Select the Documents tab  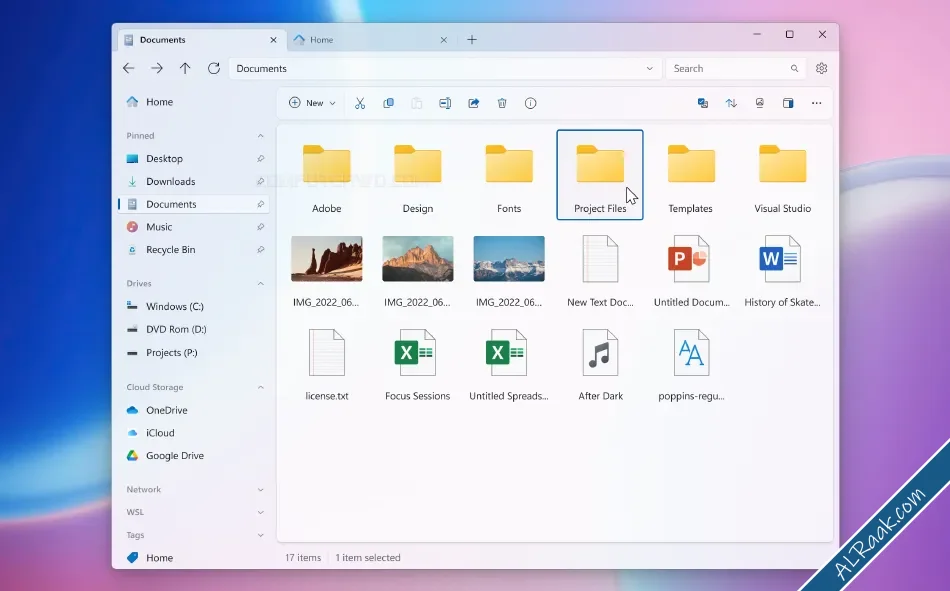pos(200,39)
